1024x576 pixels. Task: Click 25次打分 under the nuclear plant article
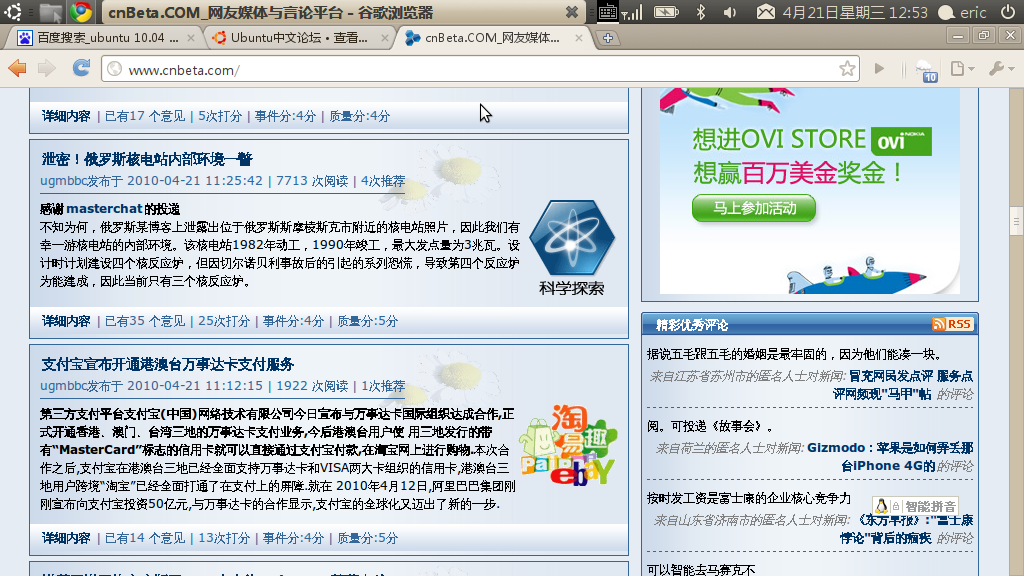[x=224, y=321]
